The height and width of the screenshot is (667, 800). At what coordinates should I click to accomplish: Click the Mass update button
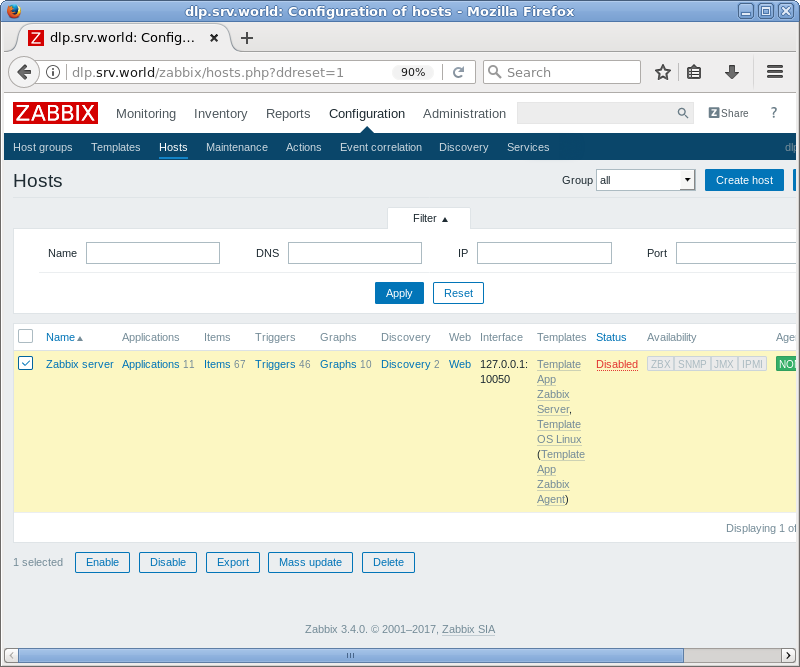click(x=310, y=562)
